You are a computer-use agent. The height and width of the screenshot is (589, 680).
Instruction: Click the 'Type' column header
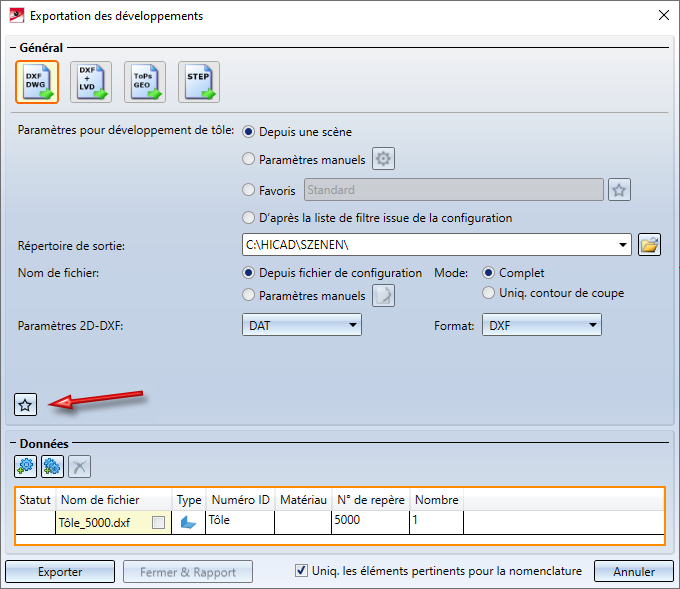[x=189, y=500]
